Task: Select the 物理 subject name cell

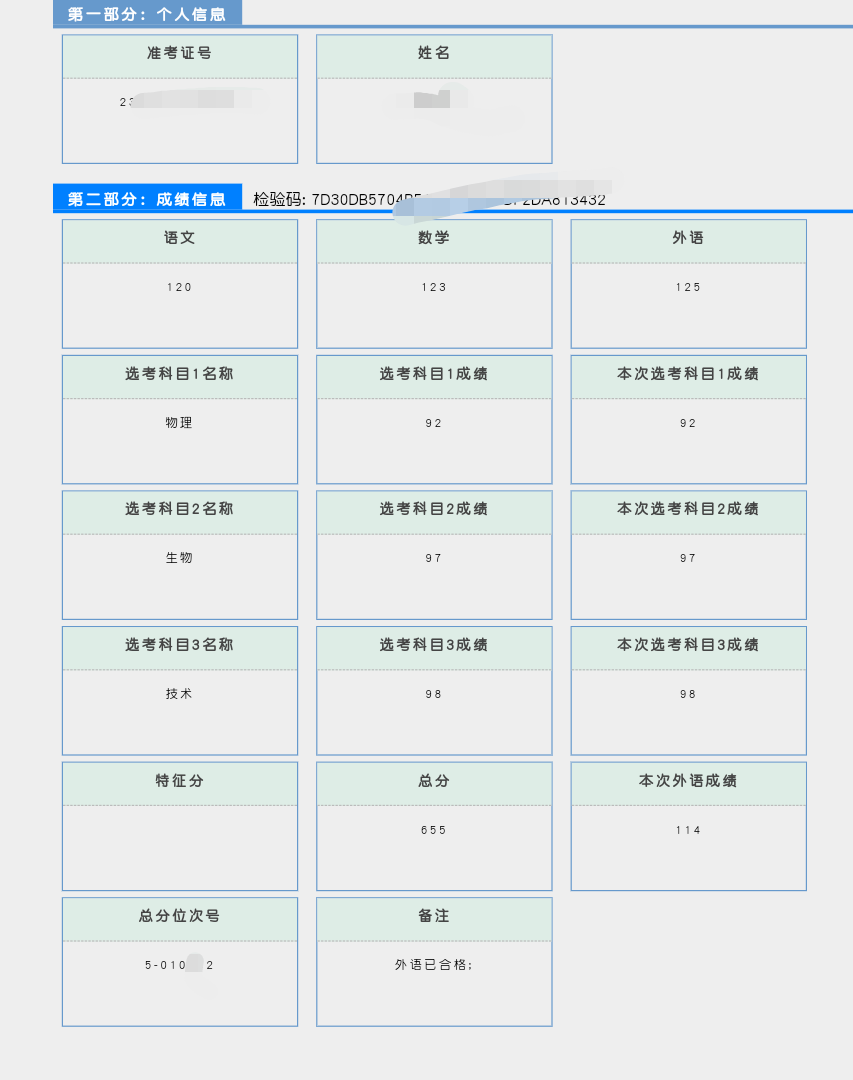Action: click(180, 423)
